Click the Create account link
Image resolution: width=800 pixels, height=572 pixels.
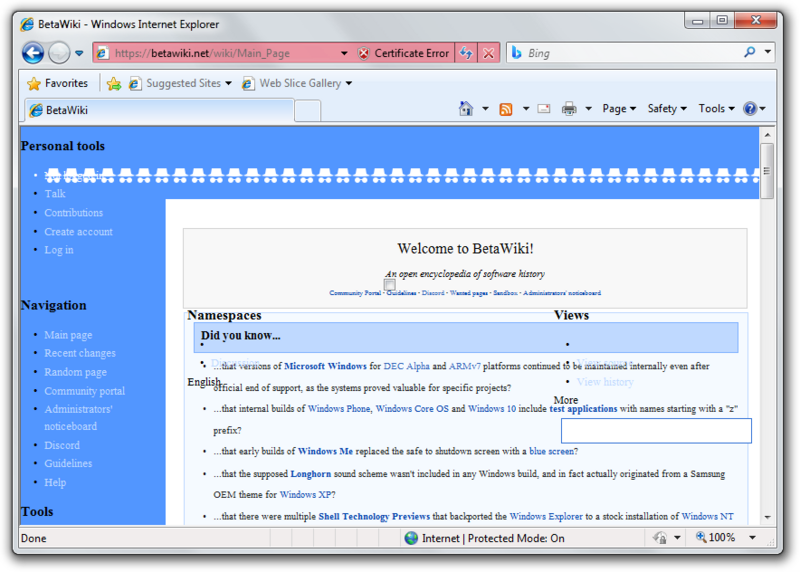(x=79, y=232)
